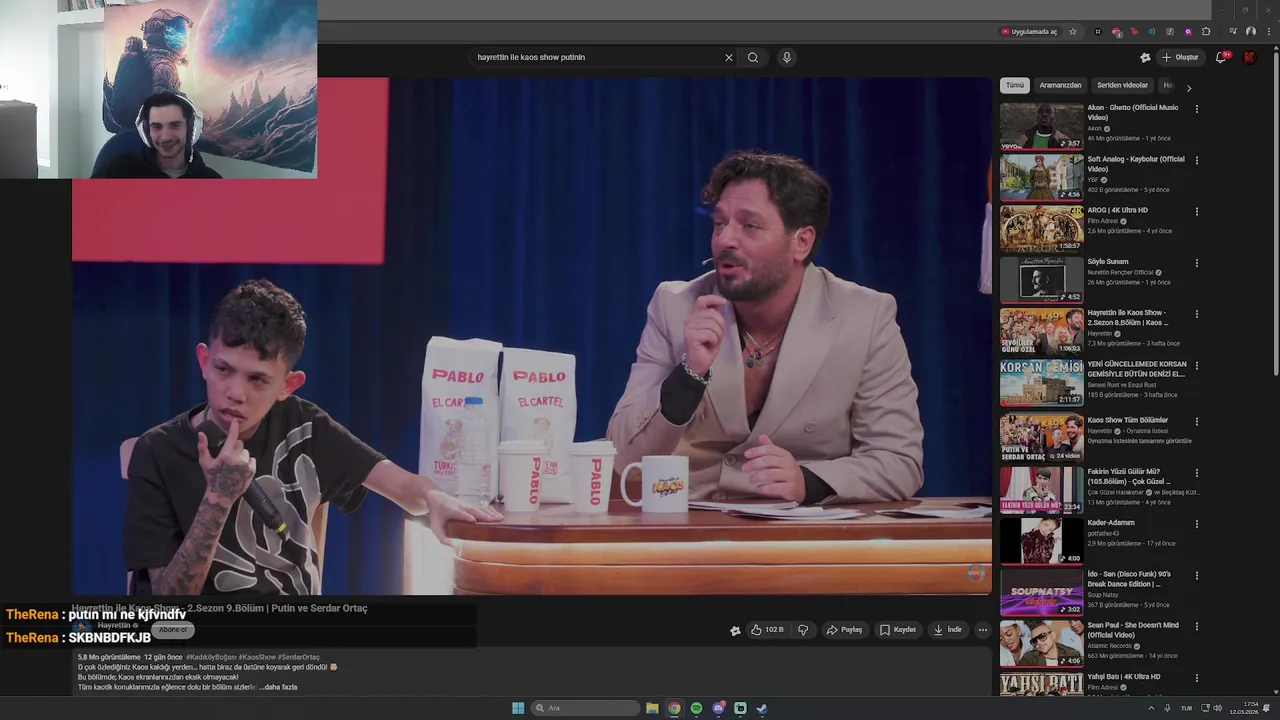
Task: Clear the YouTube search box text
Action: tap(728, 57)
